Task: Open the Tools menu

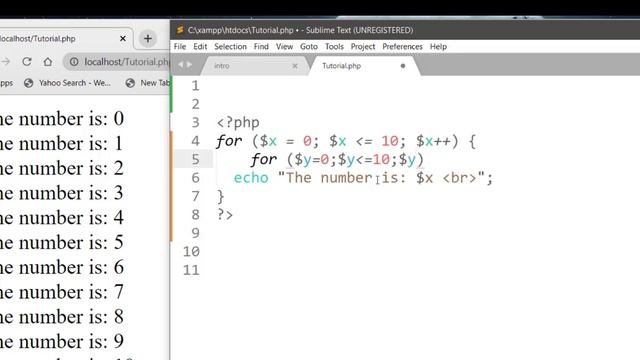Action: (x=334, y=47)
